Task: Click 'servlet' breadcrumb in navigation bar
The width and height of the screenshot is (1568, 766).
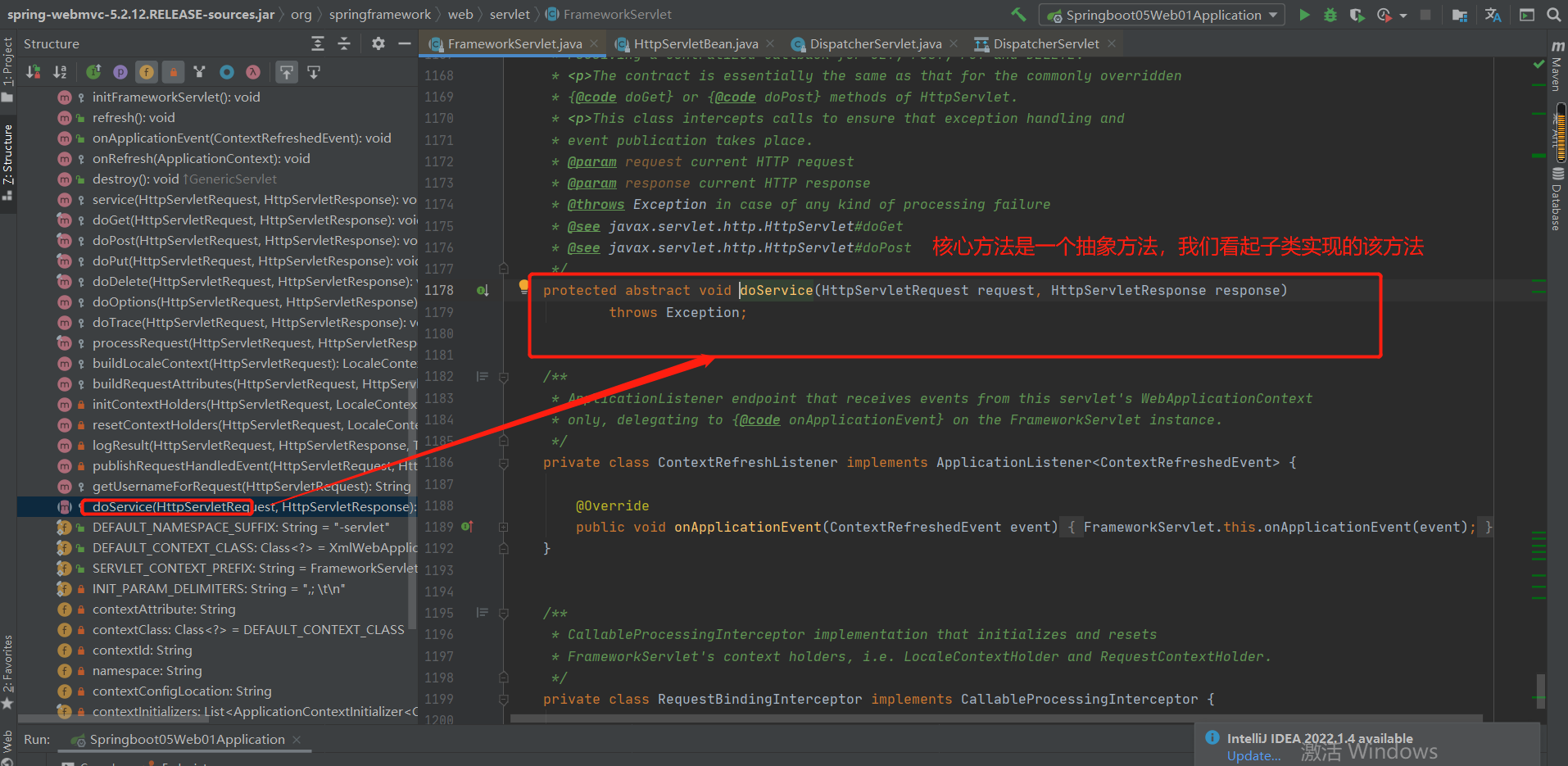Action: point(510,15)
